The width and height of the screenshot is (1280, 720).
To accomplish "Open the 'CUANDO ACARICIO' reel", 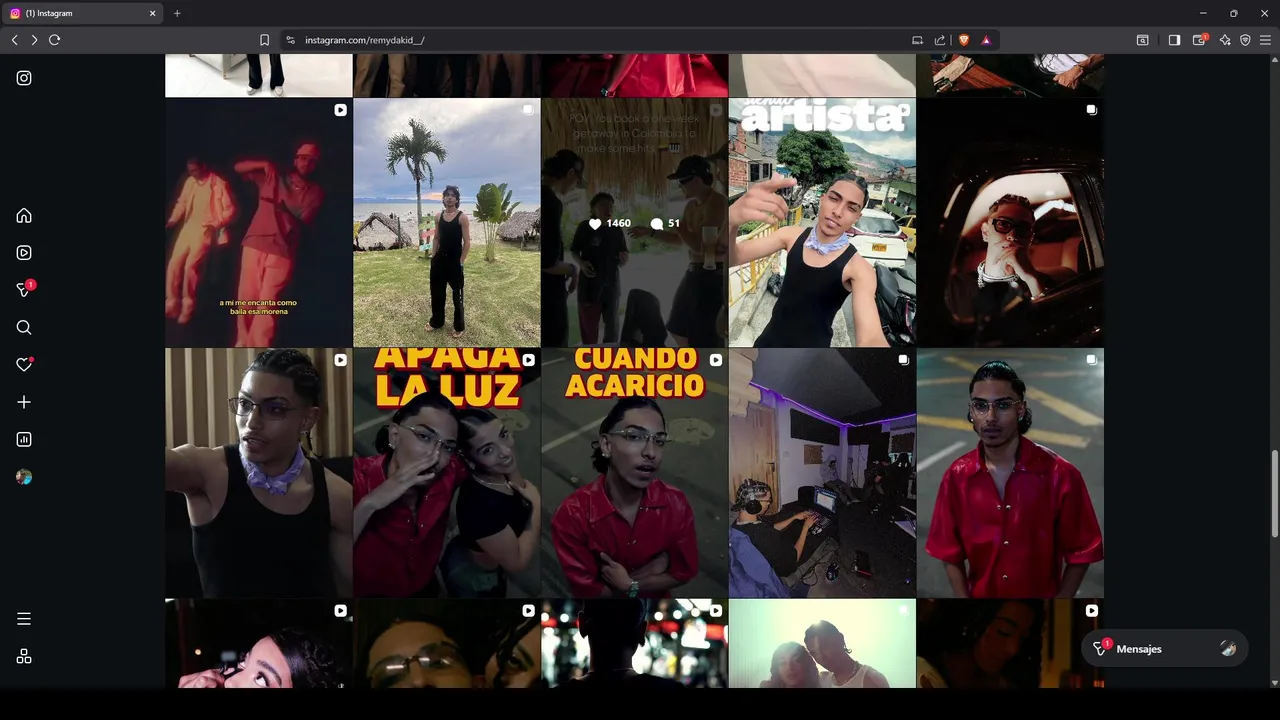I will click(635, 473).
